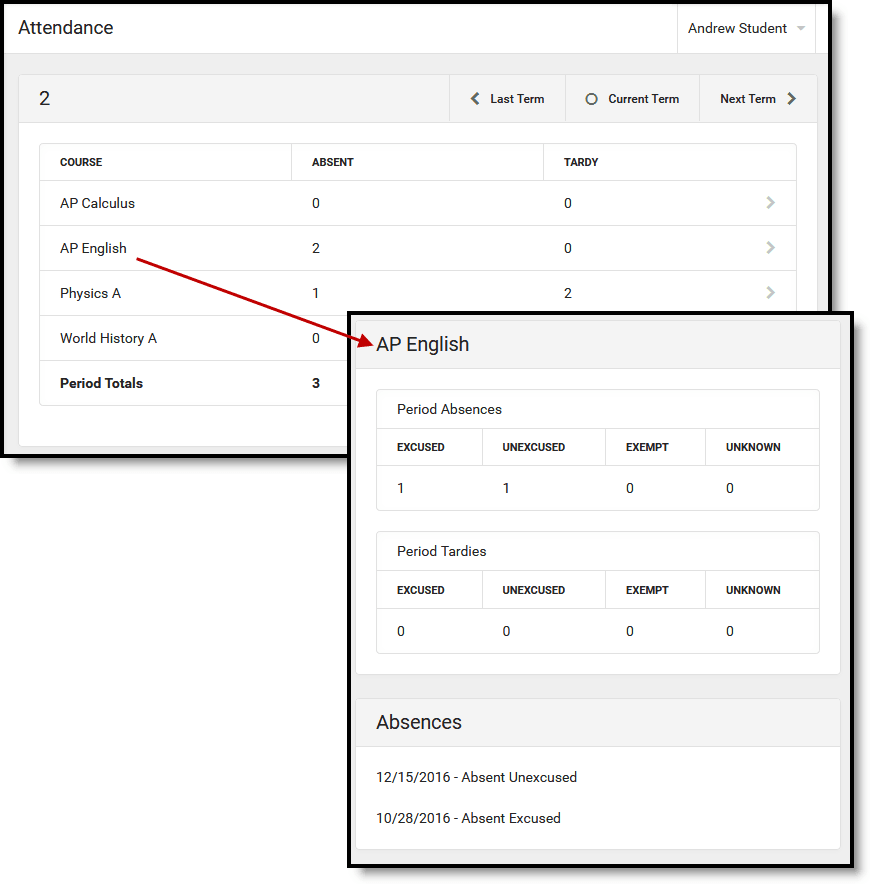Screen dimensions: 870x885
Task: Click the Next Term forward arrow icon
Action: (791, 98)
